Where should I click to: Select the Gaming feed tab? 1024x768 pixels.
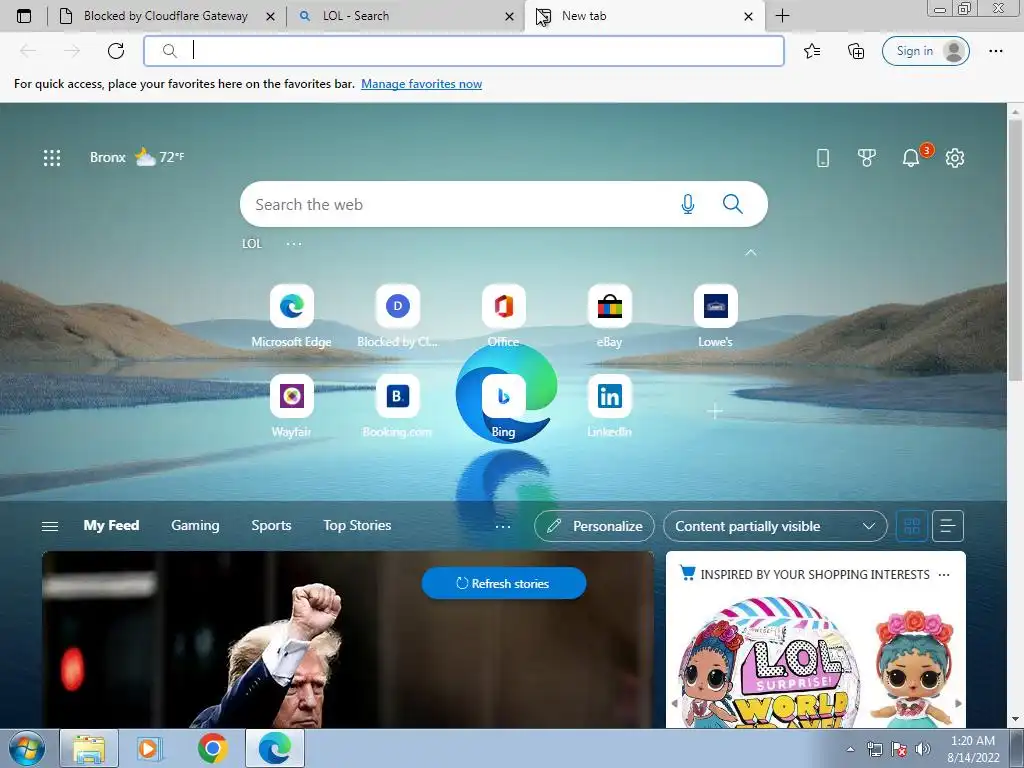[195, 525]
